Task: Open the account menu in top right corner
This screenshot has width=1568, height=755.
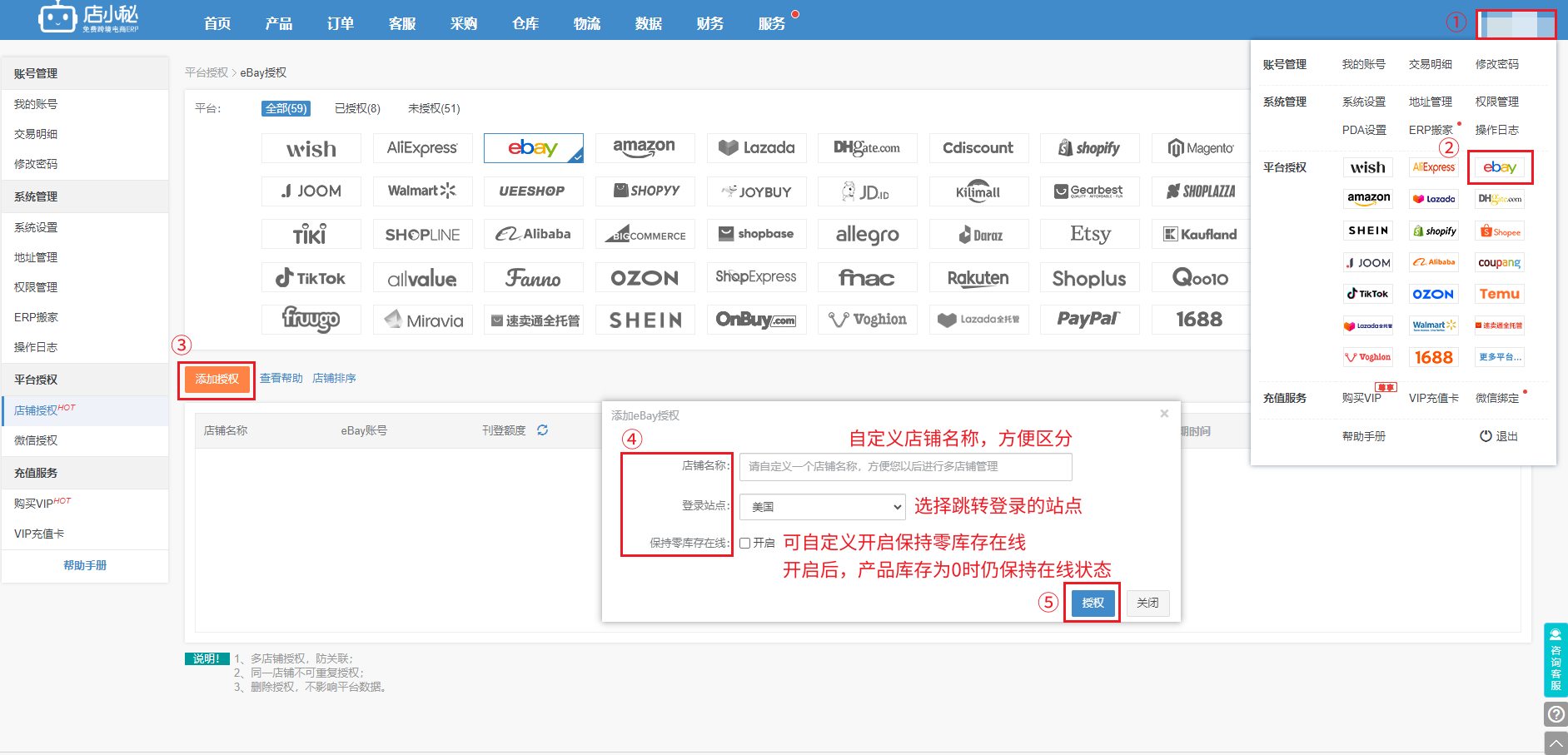Action: point(1516,24)
